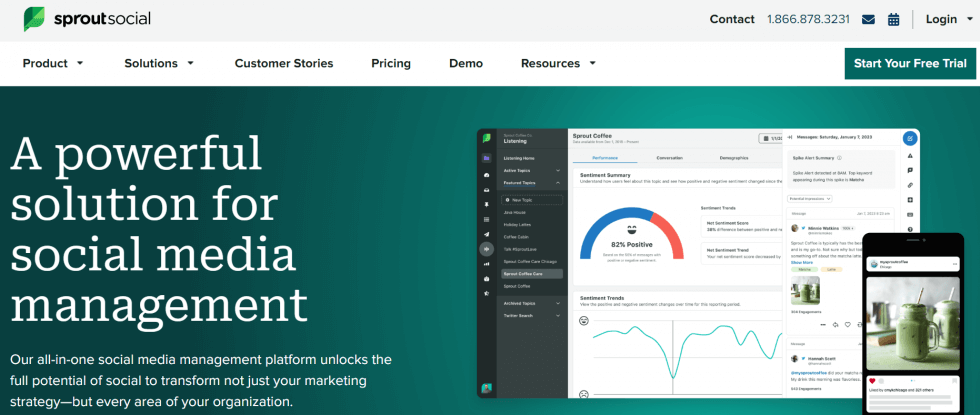
Task: Open the Potential Impressions dropdown
Action: (x=810, y=198)
